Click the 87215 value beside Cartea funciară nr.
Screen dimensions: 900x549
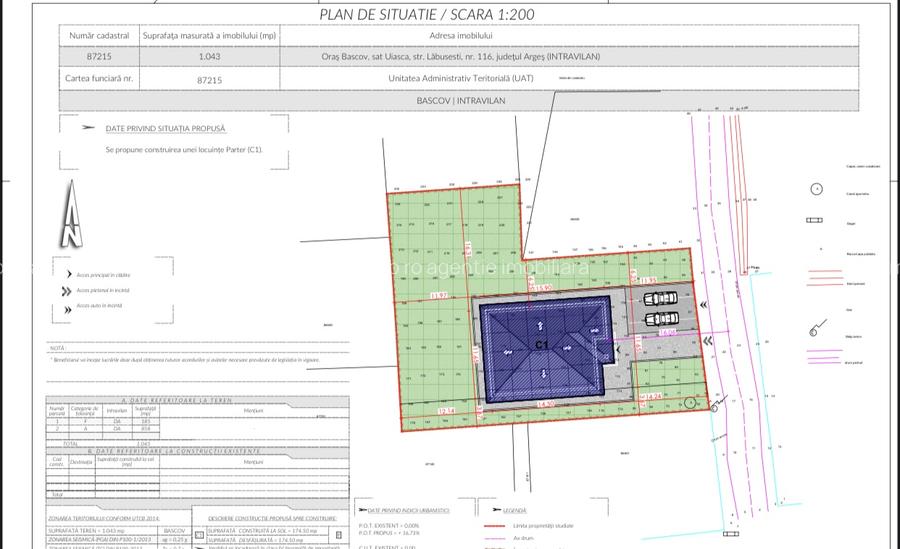point(210,80)
